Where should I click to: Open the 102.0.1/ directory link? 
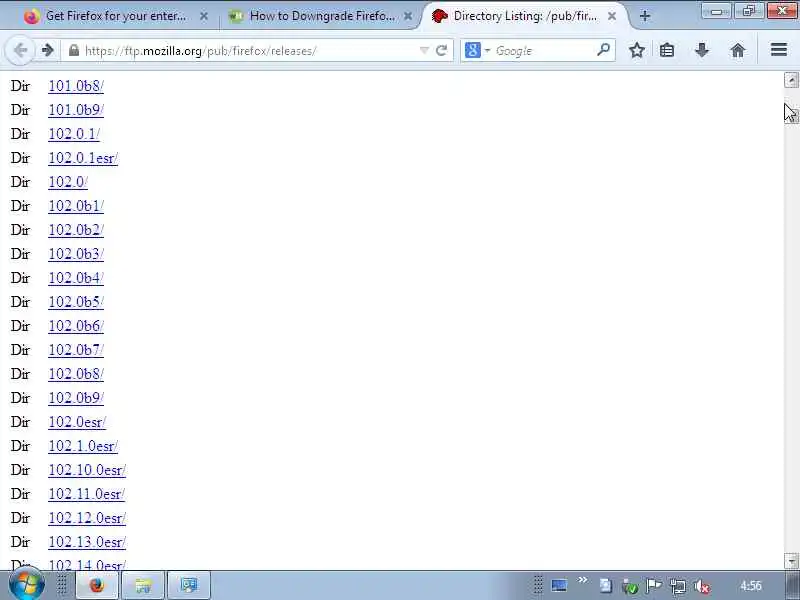(74, 134)
